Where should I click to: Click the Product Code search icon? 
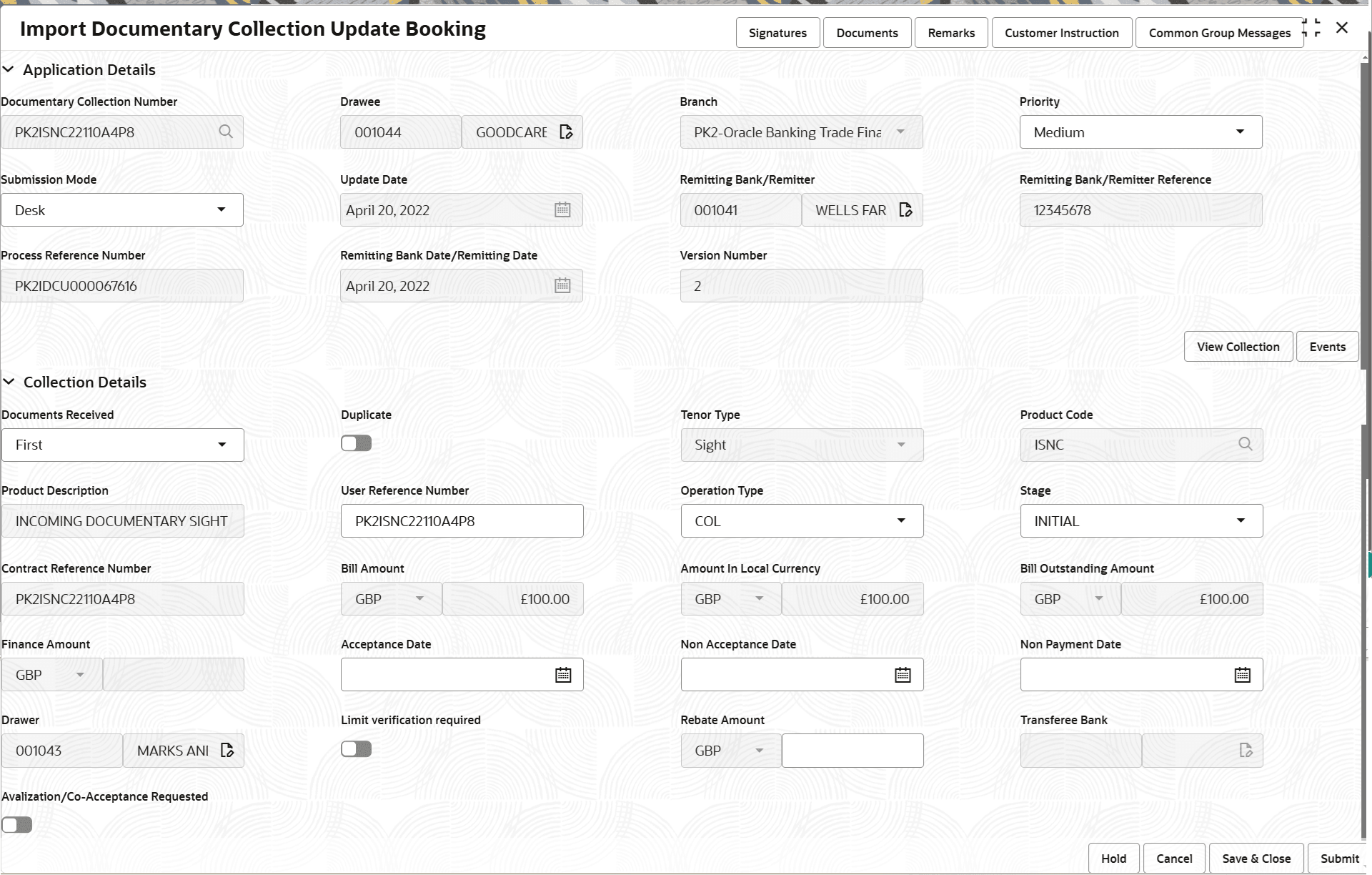tap(1245, 445)
